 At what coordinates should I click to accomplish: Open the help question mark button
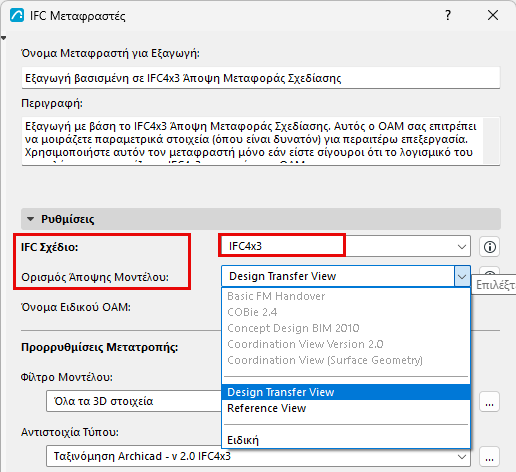point(448,15)
